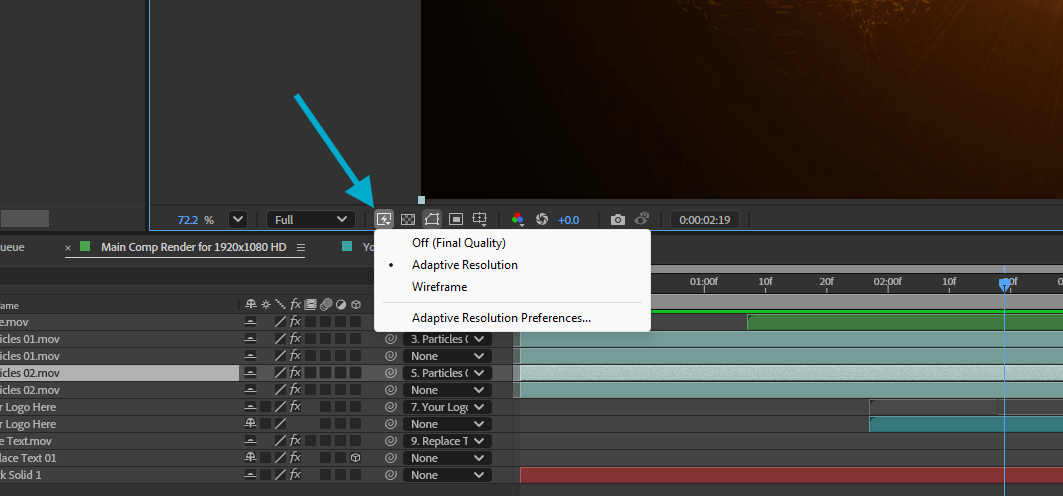Click pick whip beside '3. Particles' parent
Screen dimensions: 1063x496
click(x=390, y=339)
